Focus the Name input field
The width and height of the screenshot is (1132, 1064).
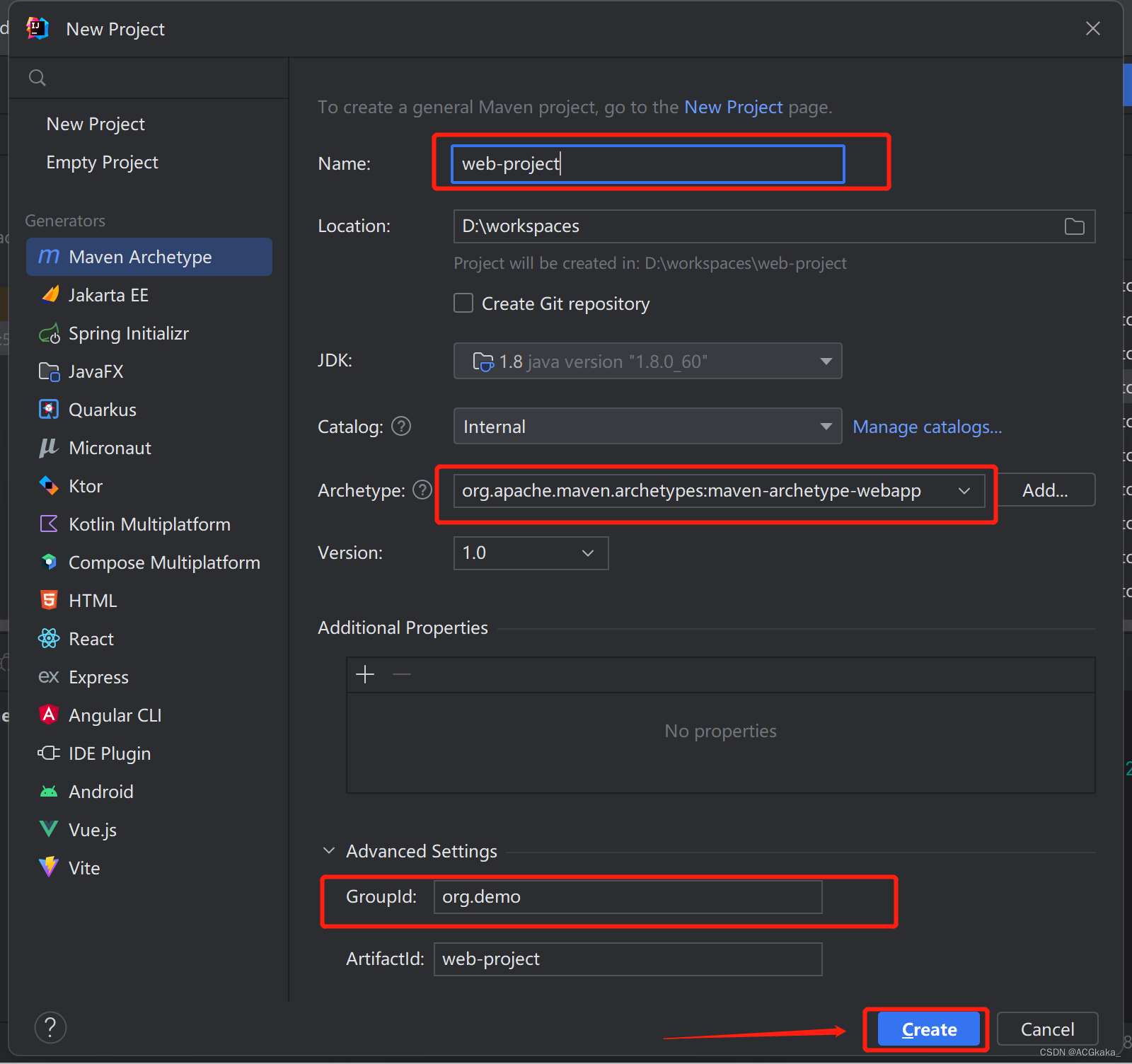pyautogui.click(x=648, y=164)
